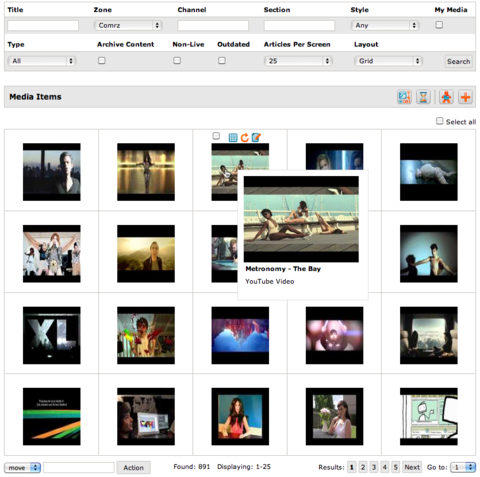Image resolution: width=480 pixels, height=477 pixels.
Task: Click the Search button
Action: (x=459, y=61)
